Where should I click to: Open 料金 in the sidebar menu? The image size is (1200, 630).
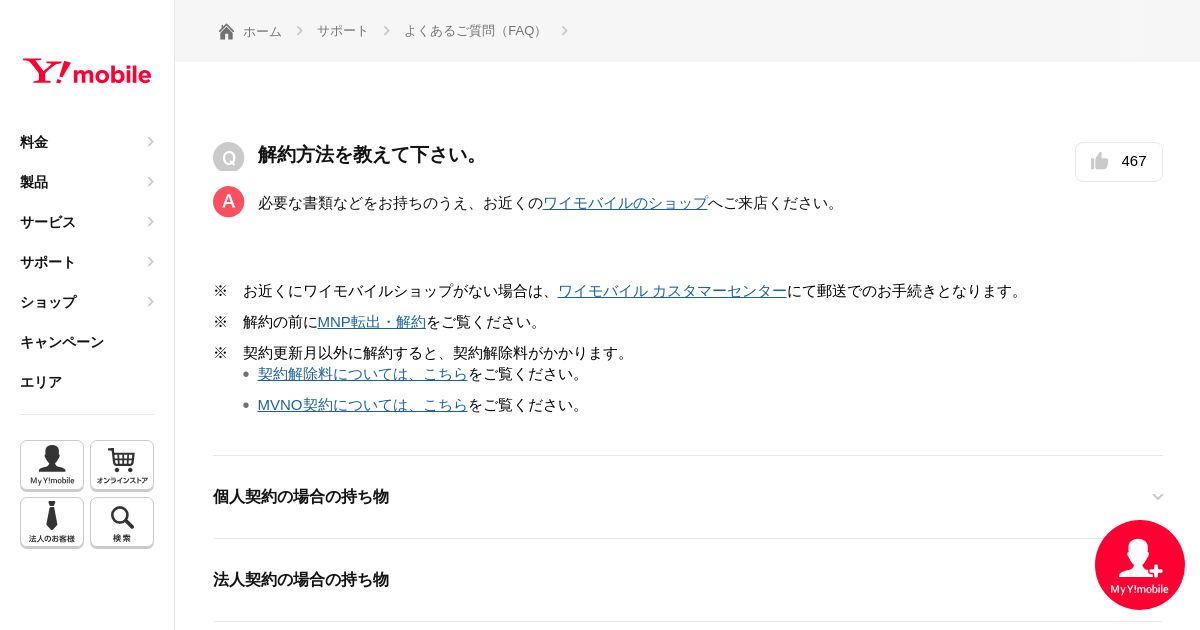pyautogui.click(x=34, y=142)
